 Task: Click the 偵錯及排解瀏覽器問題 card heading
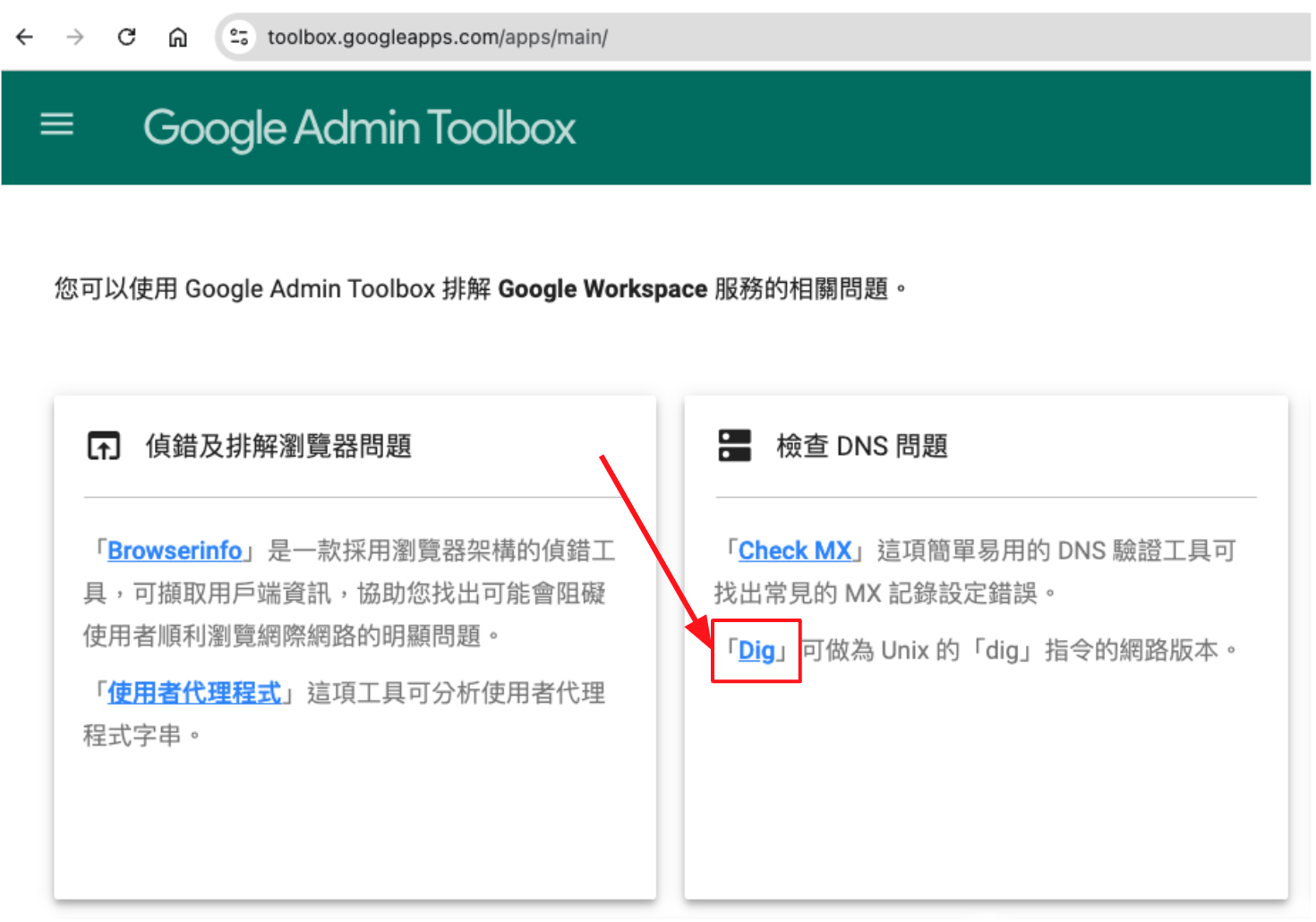point(278,446)
